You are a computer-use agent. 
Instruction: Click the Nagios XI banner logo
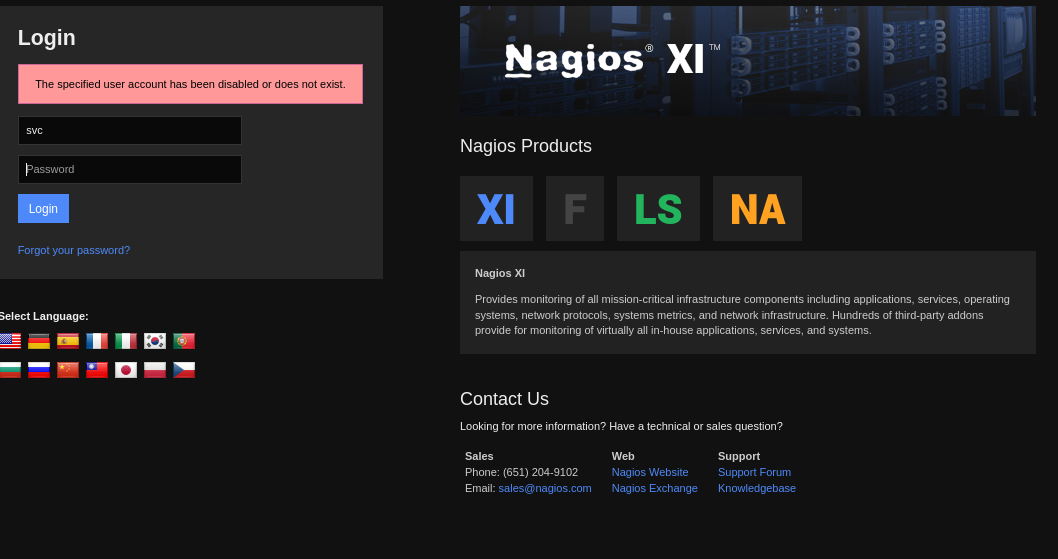click(x=612, y=60)
